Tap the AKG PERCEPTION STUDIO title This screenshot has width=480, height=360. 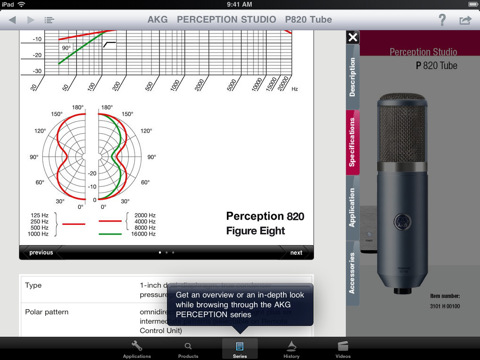tap(240, 20)
